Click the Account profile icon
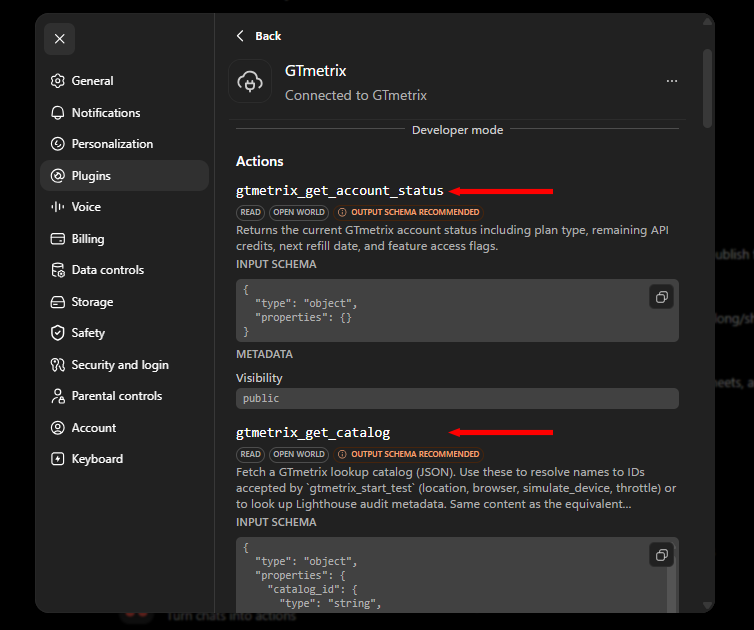 pyautogui.click(x=58, y=428)
